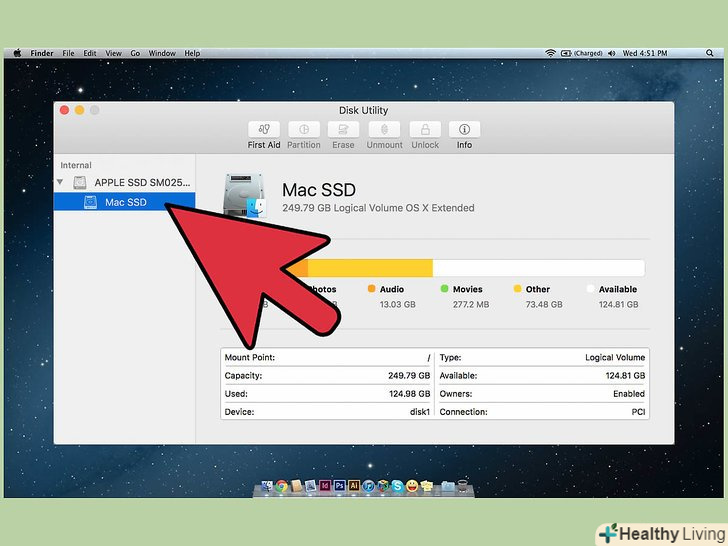Open iTunes from the Dock
728x546 pixels.
tap(369, 486)
